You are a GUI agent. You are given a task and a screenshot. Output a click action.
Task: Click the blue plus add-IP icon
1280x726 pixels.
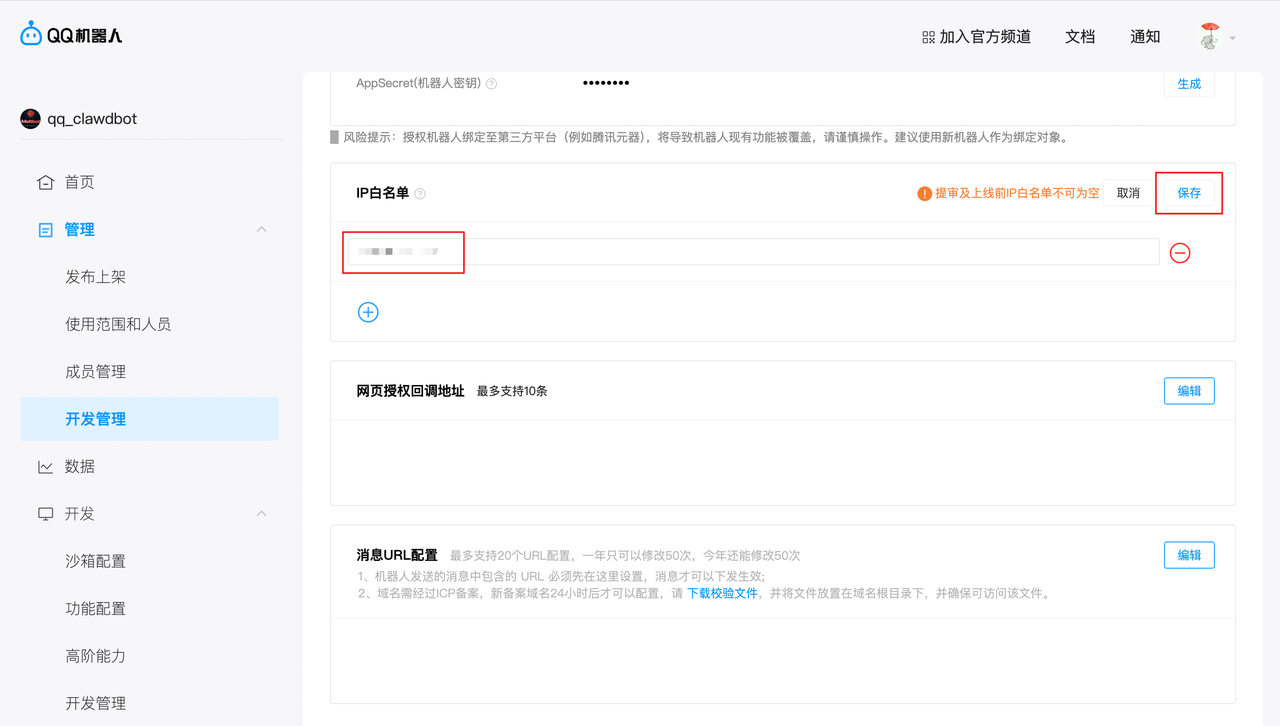click(368, 312)
